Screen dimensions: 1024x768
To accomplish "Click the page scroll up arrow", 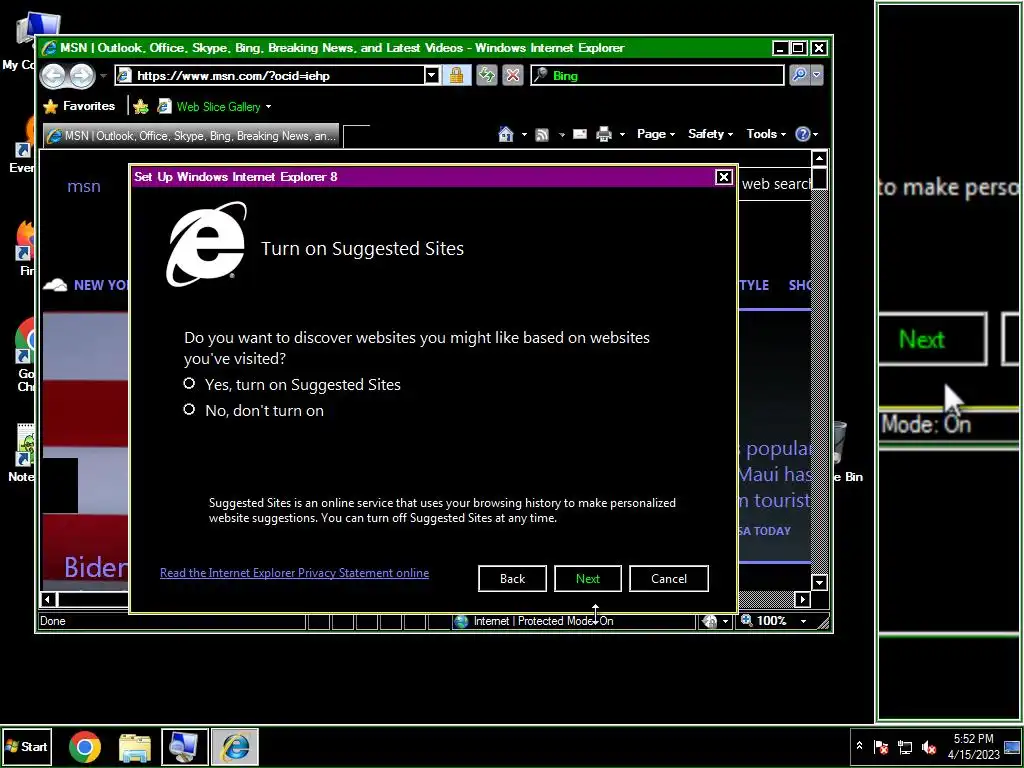I will [819, 158].
